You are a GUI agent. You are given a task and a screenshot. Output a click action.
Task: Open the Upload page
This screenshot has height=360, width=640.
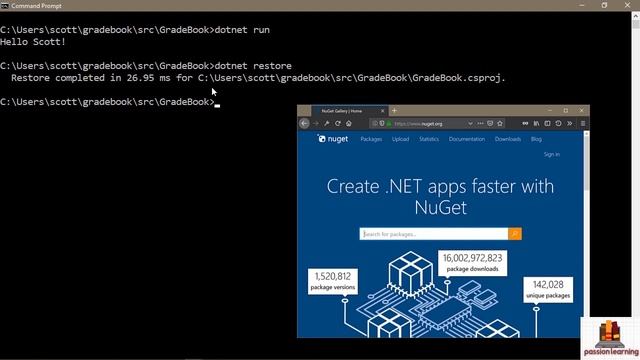(400, 139)
